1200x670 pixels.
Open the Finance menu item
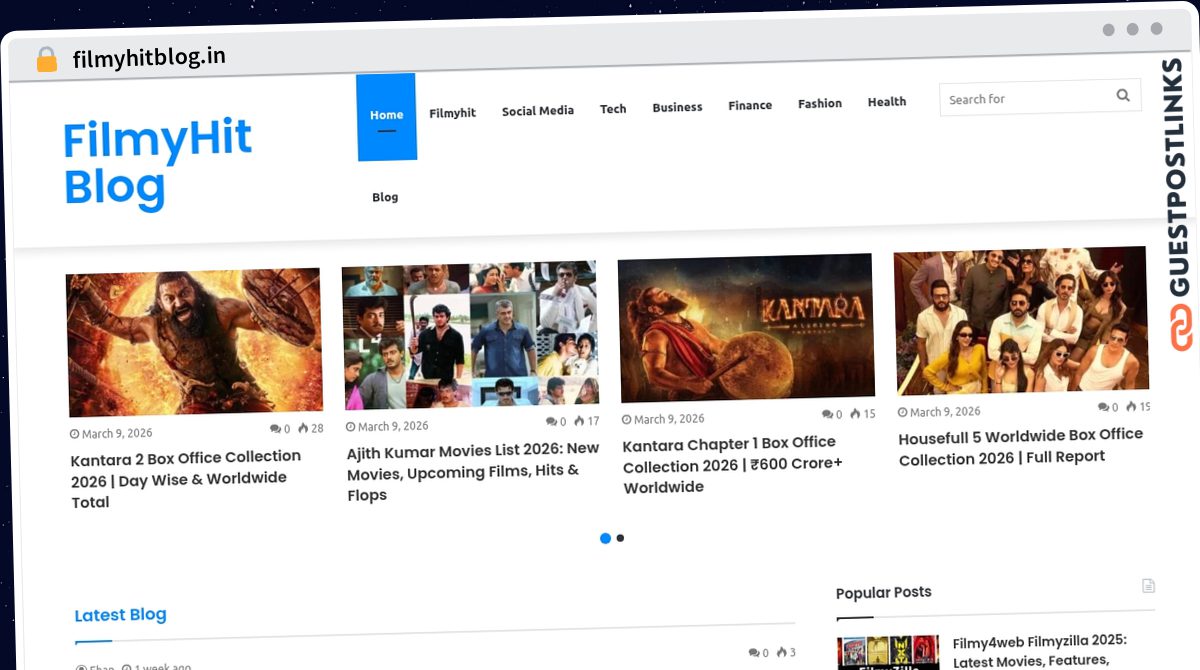[750, 105]
